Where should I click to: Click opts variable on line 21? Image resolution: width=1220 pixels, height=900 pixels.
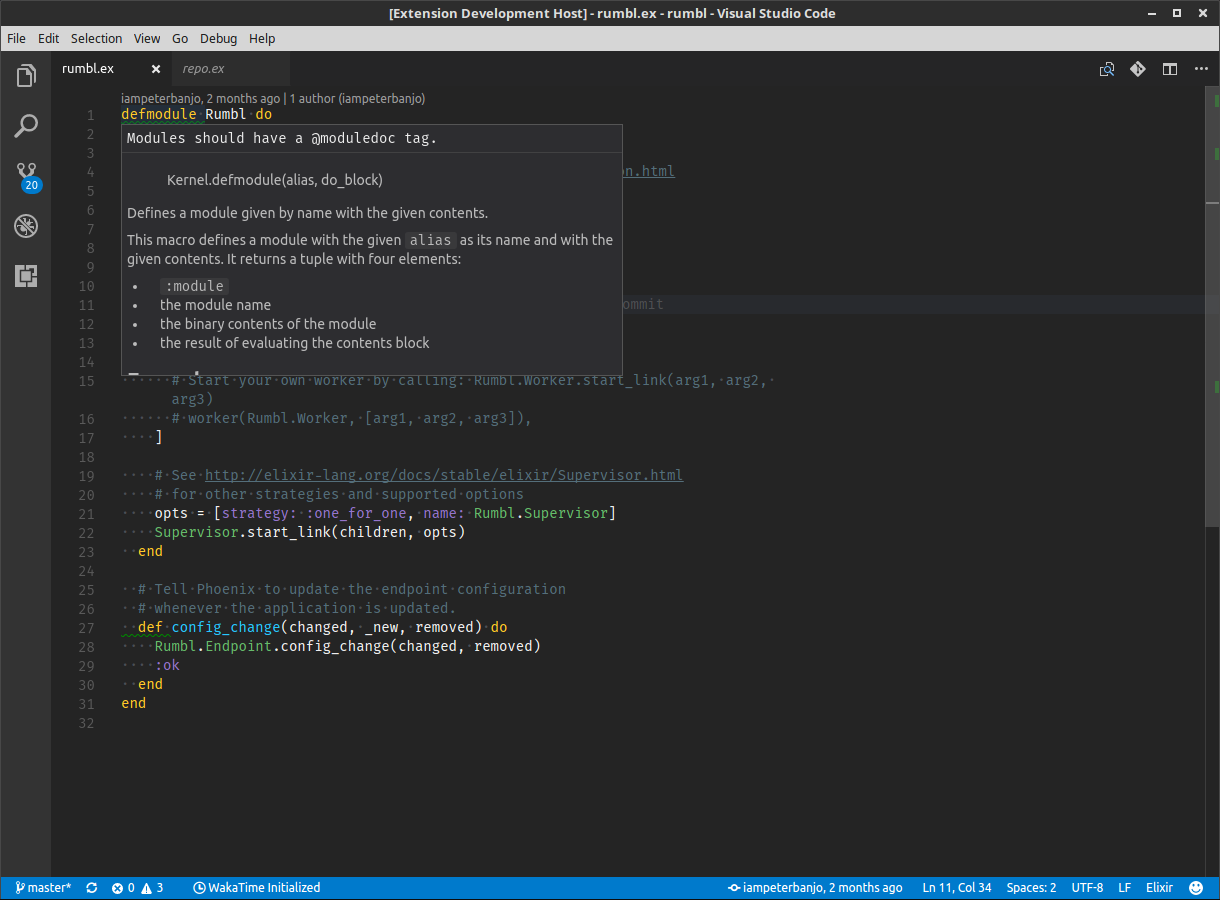(x=171, y=513)
